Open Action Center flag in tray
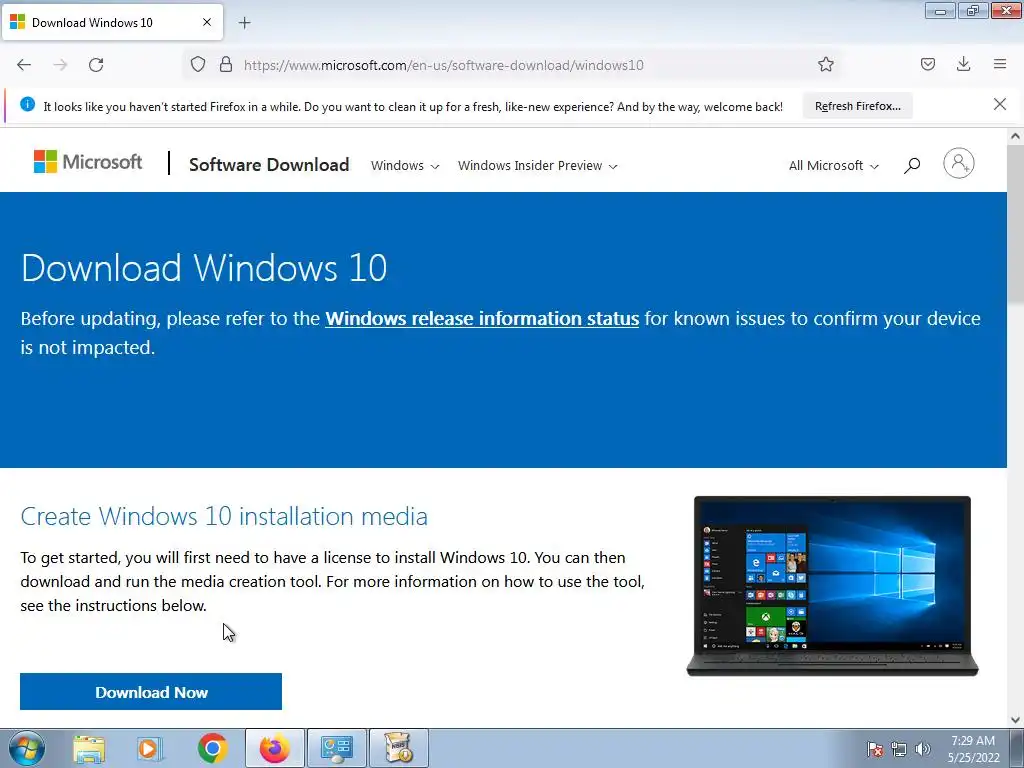 [x=874, y=749]
